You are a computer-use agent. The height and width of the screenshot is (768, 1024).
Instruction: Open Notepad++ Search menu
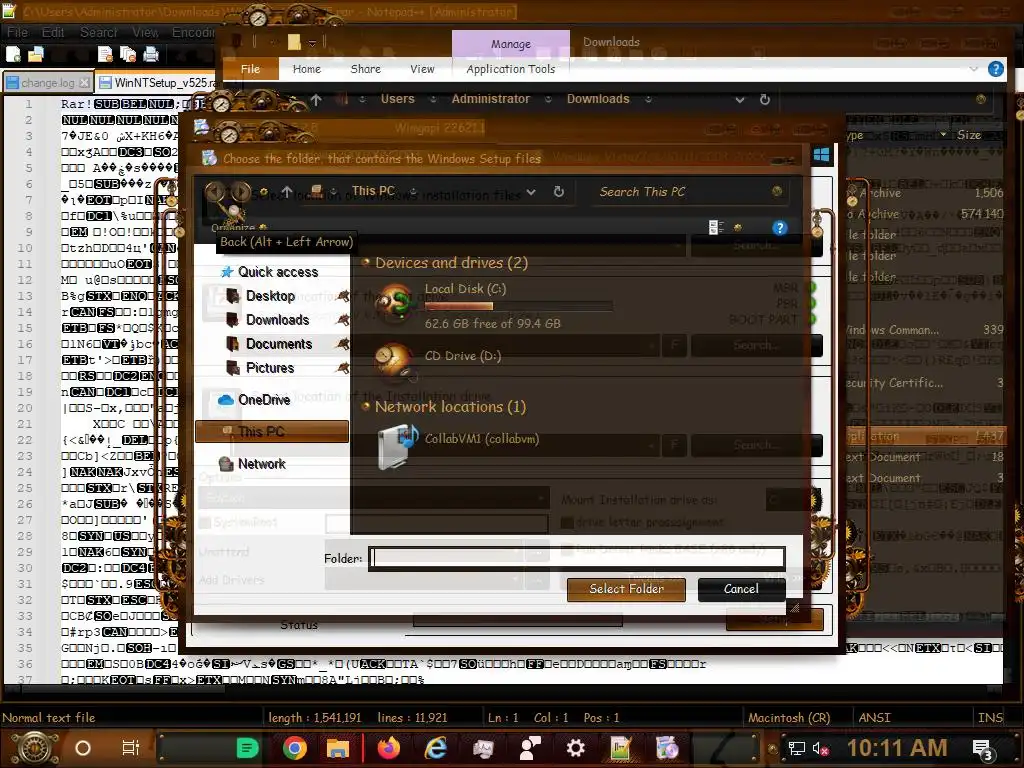(99, 32)
